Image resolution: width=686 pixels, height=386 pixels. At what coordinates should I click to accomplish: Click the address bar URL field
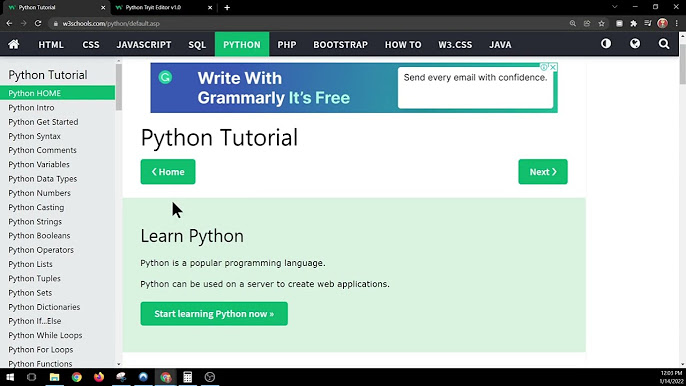306,24
